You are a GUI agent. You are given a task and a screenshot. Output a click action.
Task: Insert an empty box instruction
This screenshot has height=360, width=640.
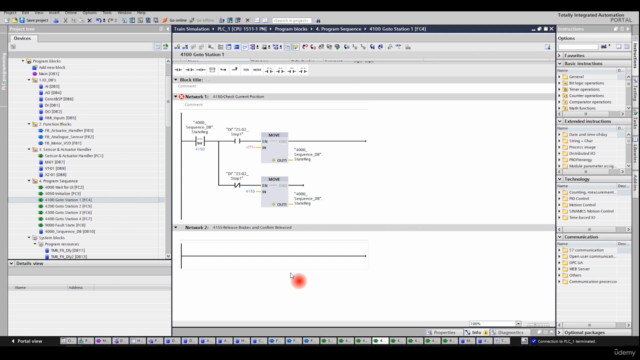pos(212,70)
